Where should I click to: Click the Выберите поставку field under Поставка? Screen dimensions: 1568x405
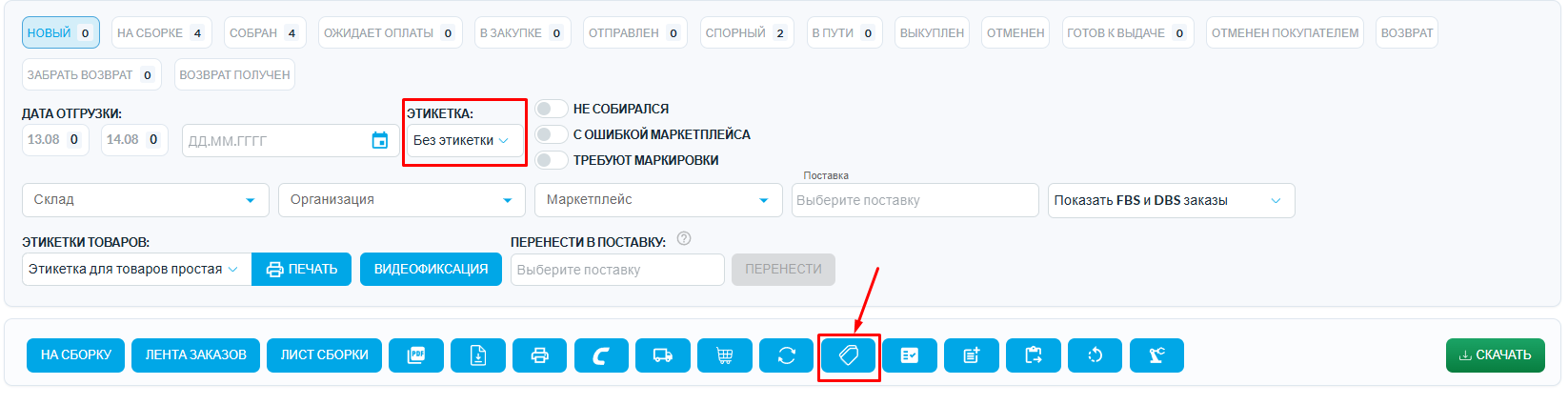coord(915,200)
